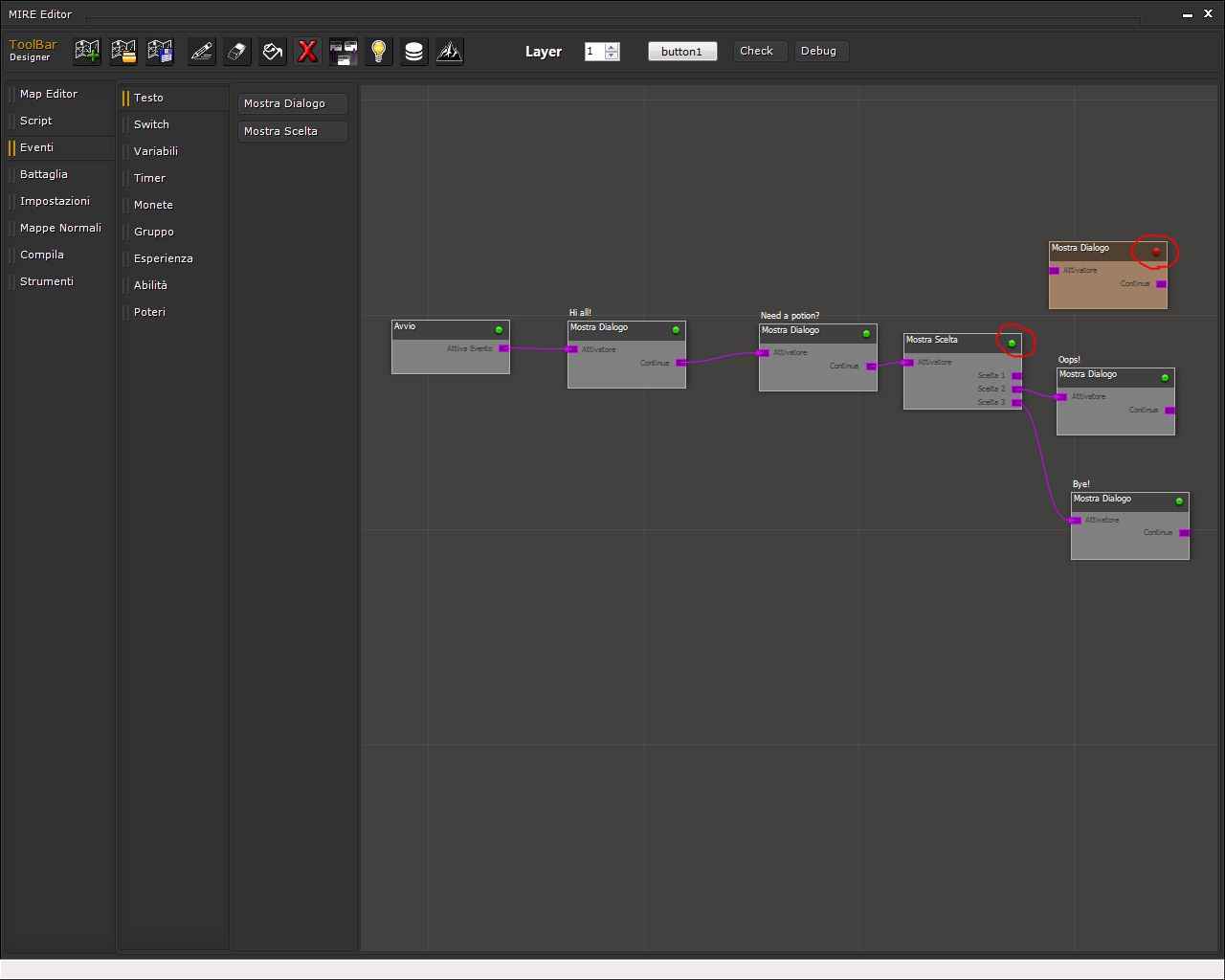Open the Impostazioni section
1225x980 pixels.
[59, 201]
